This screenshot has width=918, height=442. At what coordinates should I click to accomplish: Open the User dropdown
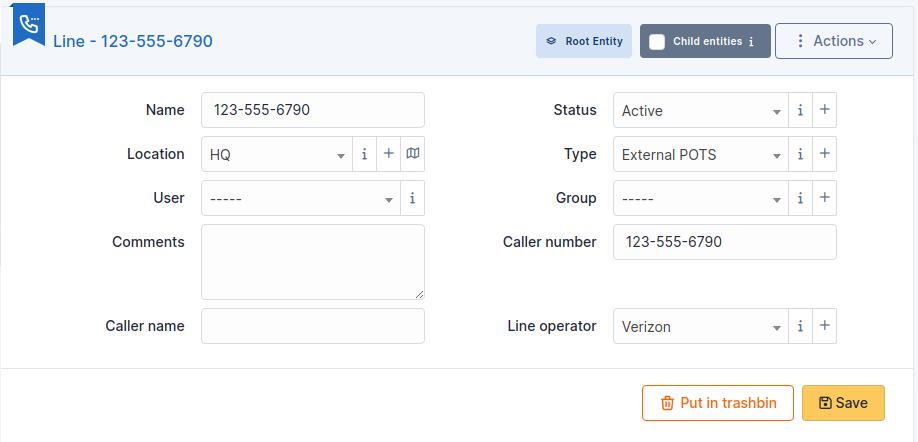coord(301,198)
